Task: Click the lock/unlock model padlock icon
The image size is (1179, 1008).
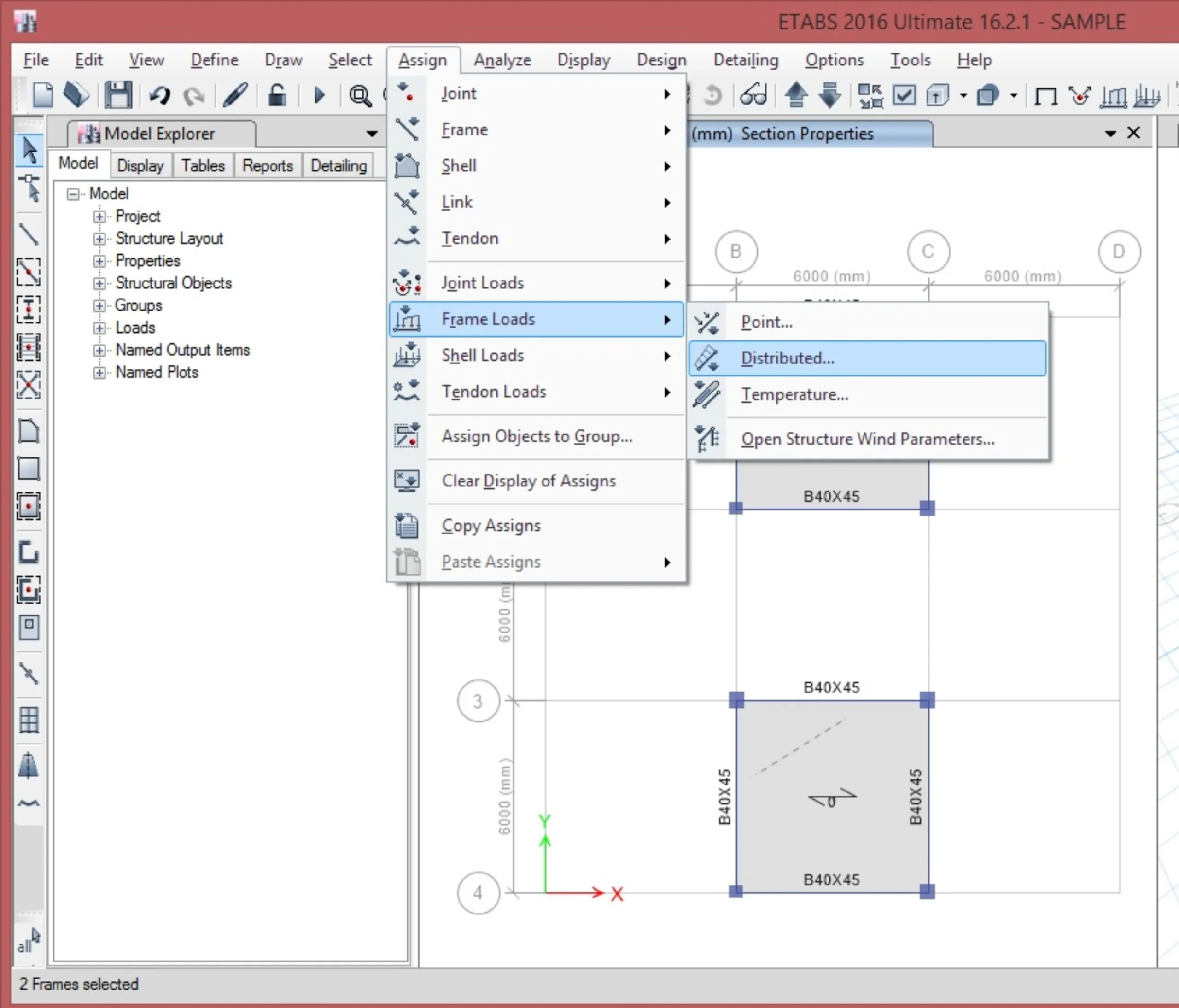Action: 276,95
